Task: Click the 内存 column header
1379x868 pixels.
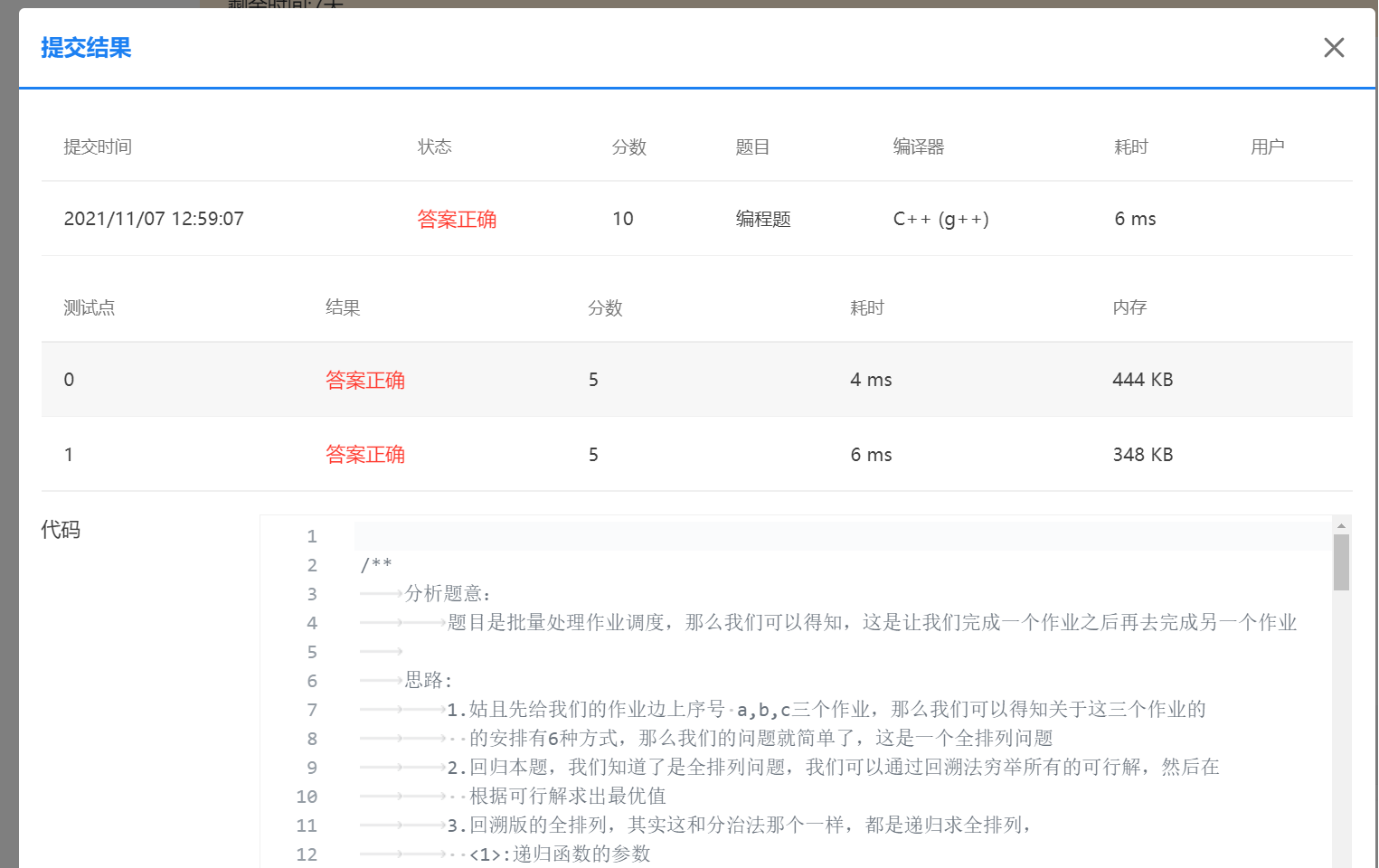Action: 1129,307
